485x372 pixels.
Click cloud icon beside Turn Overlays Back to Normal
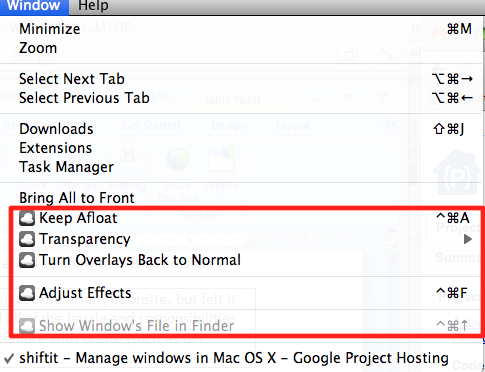coord(27,260)
